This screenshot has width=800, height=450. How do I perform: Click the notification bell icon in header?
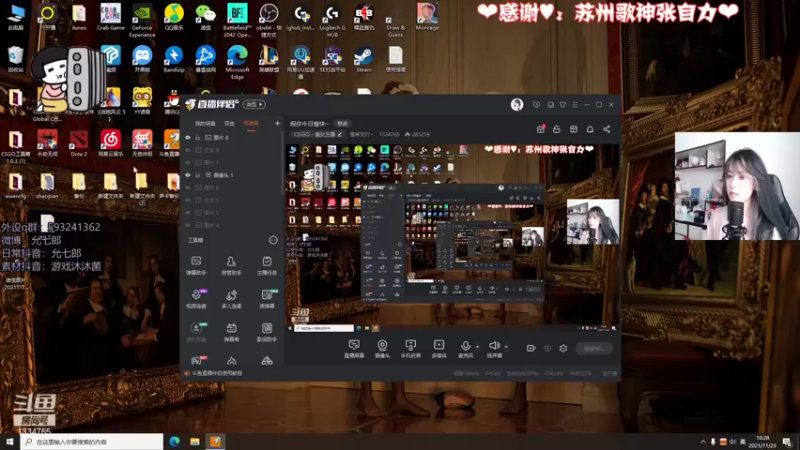coord(590,129)
